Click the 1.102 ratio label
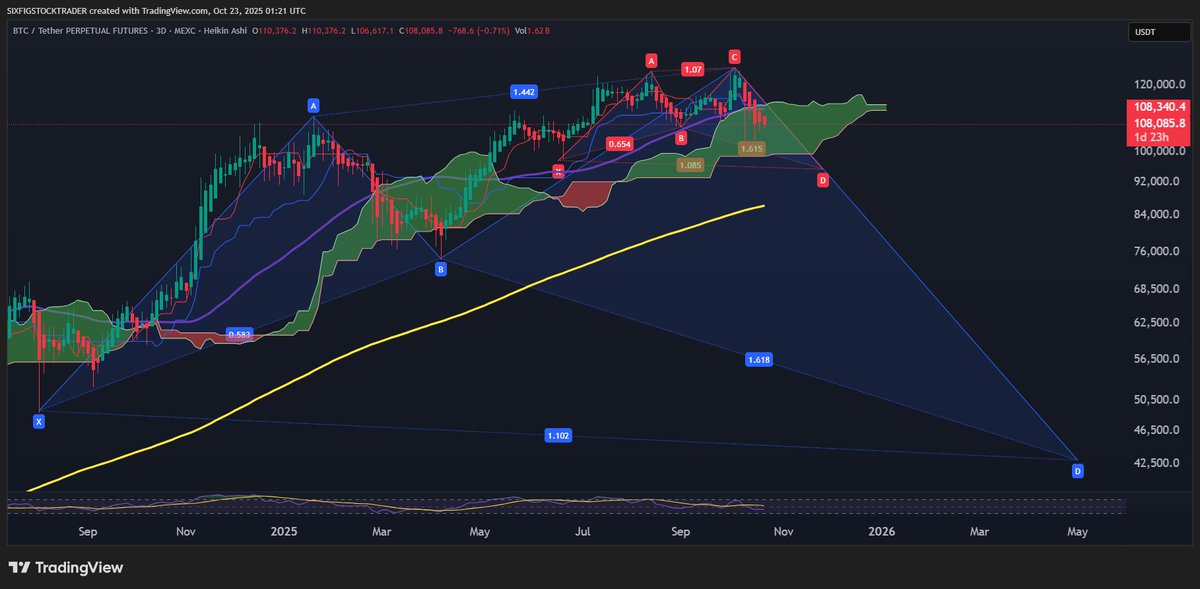 [x=559, y=435]
